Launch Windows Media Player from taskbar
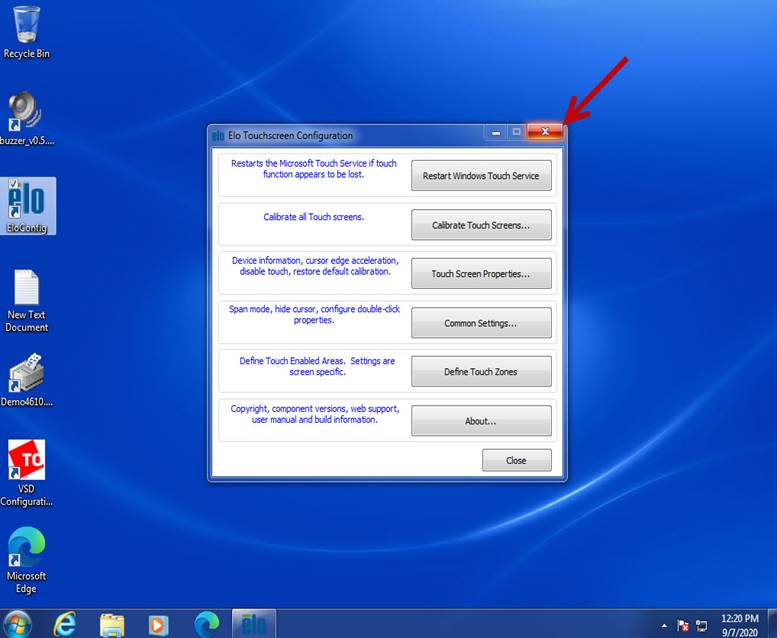 coord(159,623)
